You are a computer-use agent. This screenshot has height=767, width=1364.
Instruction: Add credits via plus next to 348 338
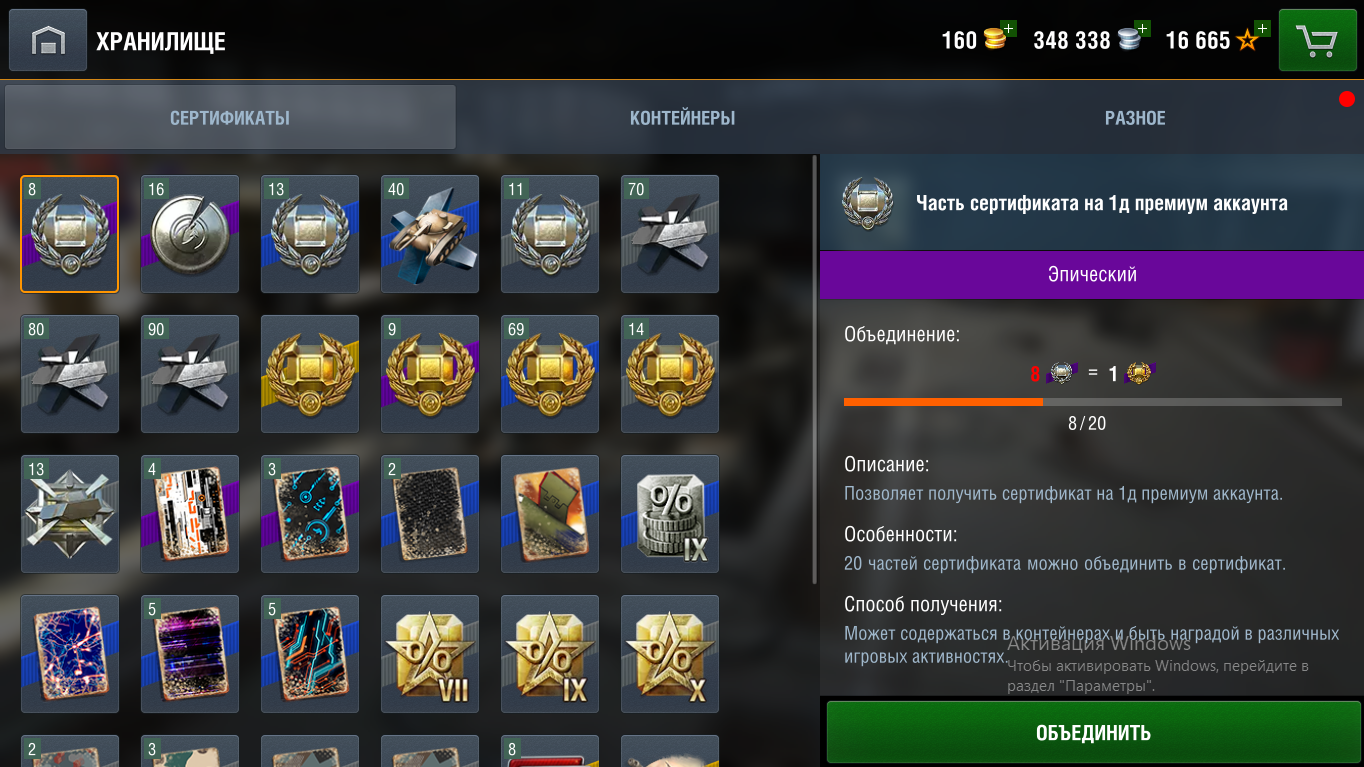point(1142,29)
